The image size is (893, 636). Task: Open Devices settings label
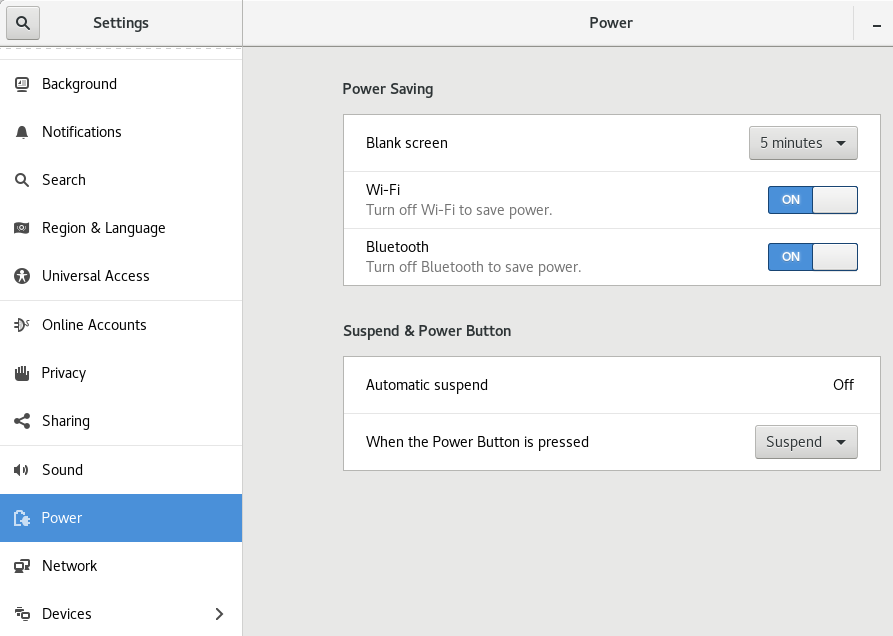(67, 614)
